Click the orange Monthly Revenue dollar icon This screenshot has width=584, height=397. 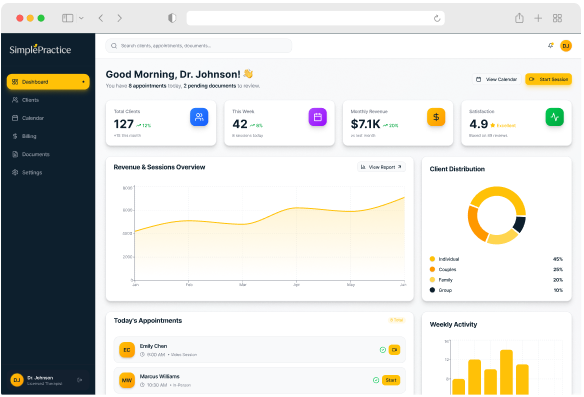[436, 117]
